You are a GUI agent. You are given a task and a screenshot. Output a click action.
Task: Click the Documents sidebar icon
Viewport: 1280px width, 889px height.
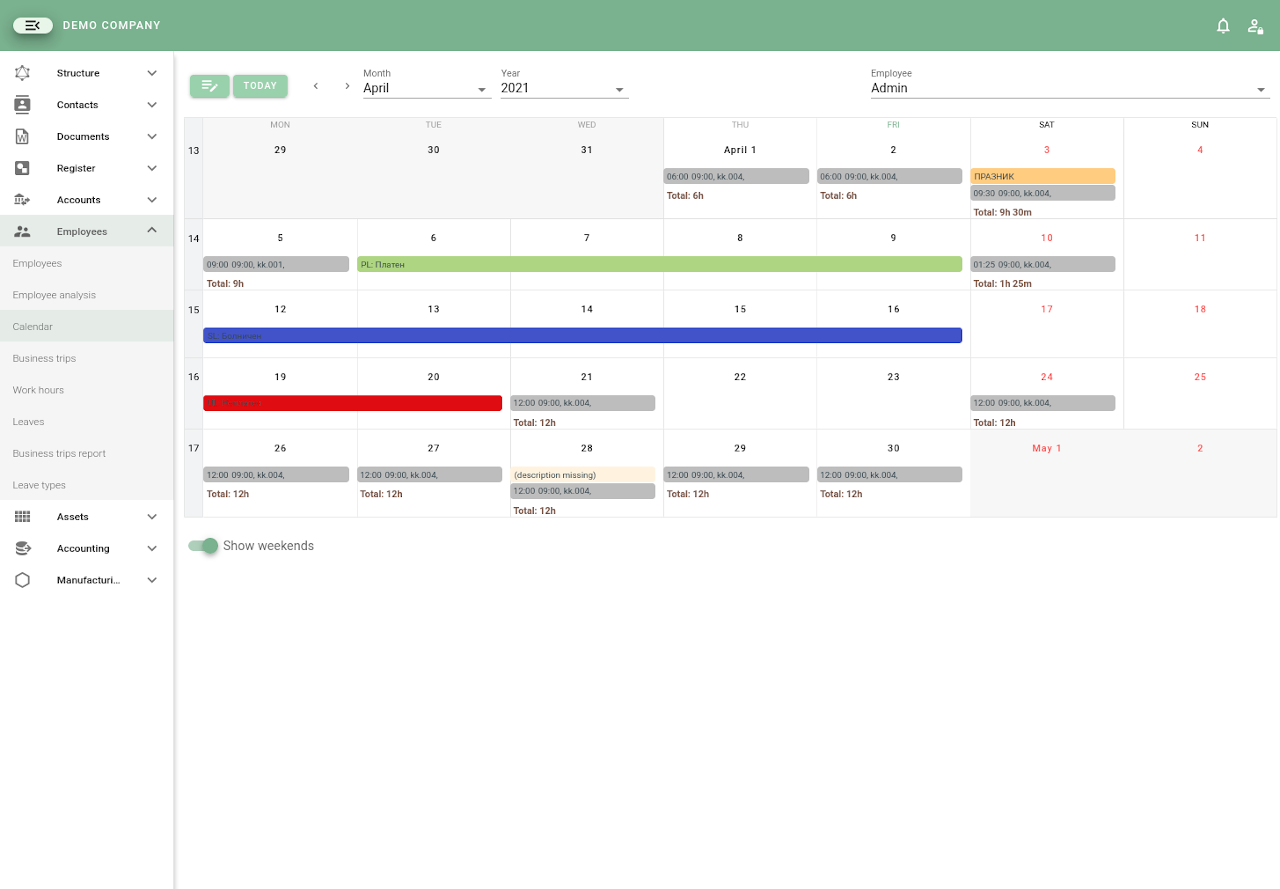pos(22,137)
